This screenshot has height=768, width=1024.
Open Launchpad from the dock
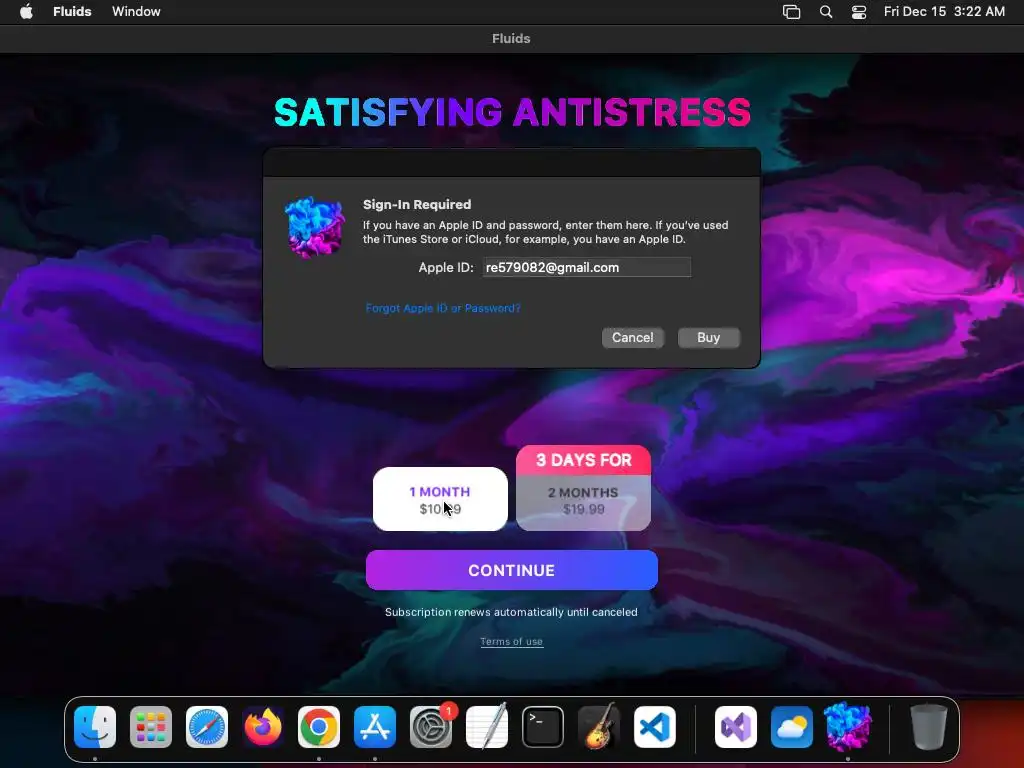(151, 727)
